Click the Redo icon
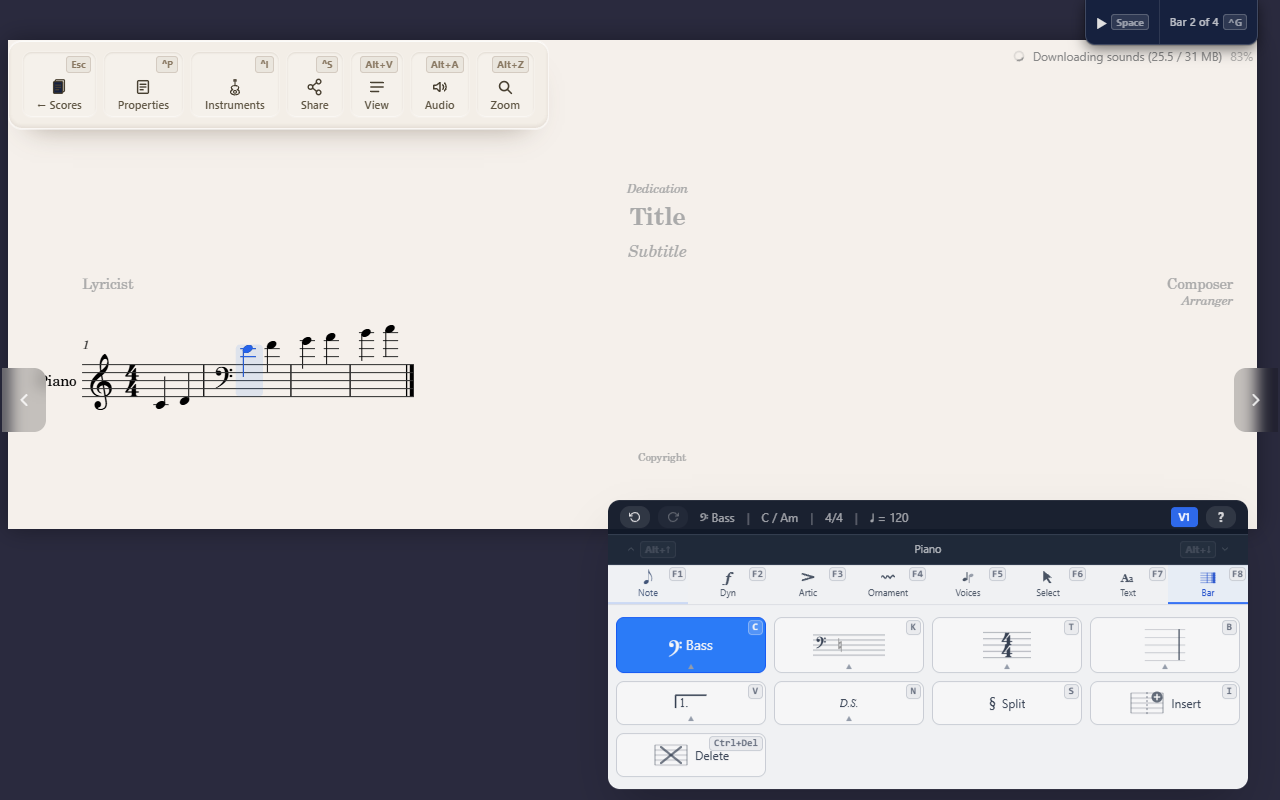 (x=673, y=517)
